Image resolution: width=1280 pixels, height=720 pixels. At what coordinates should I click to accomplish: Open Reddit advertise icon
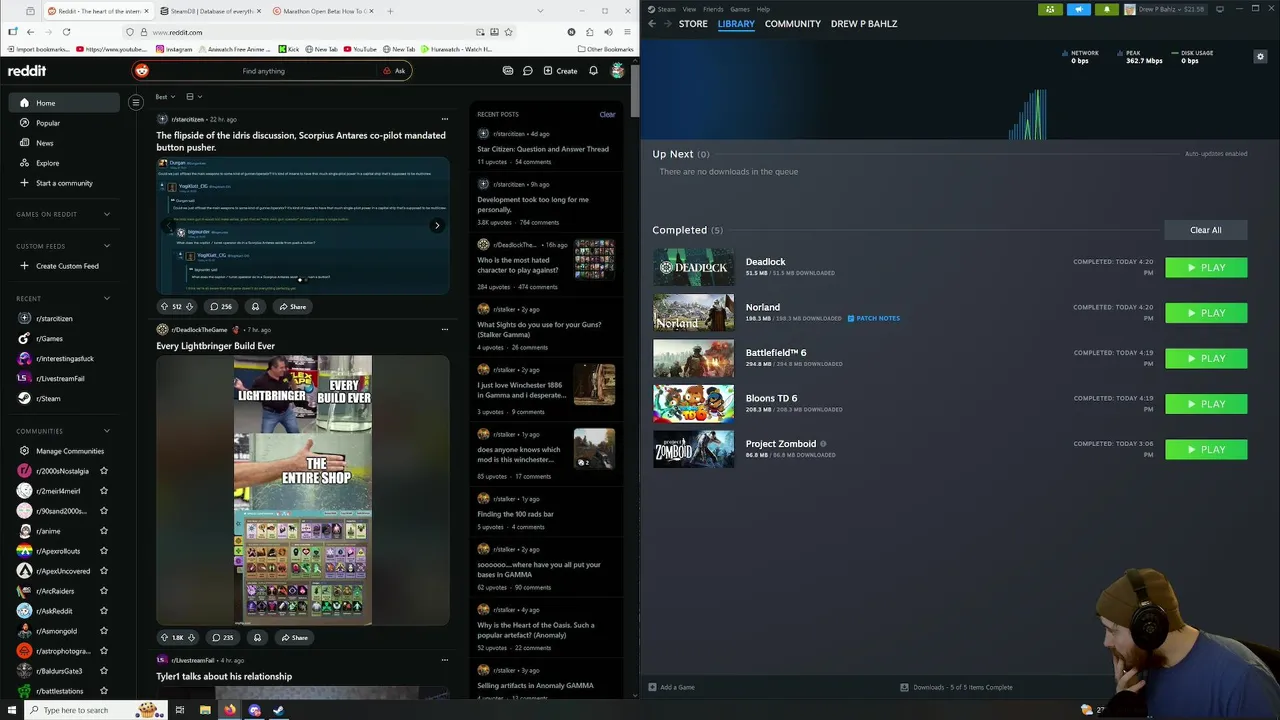(x=508, y=71)
